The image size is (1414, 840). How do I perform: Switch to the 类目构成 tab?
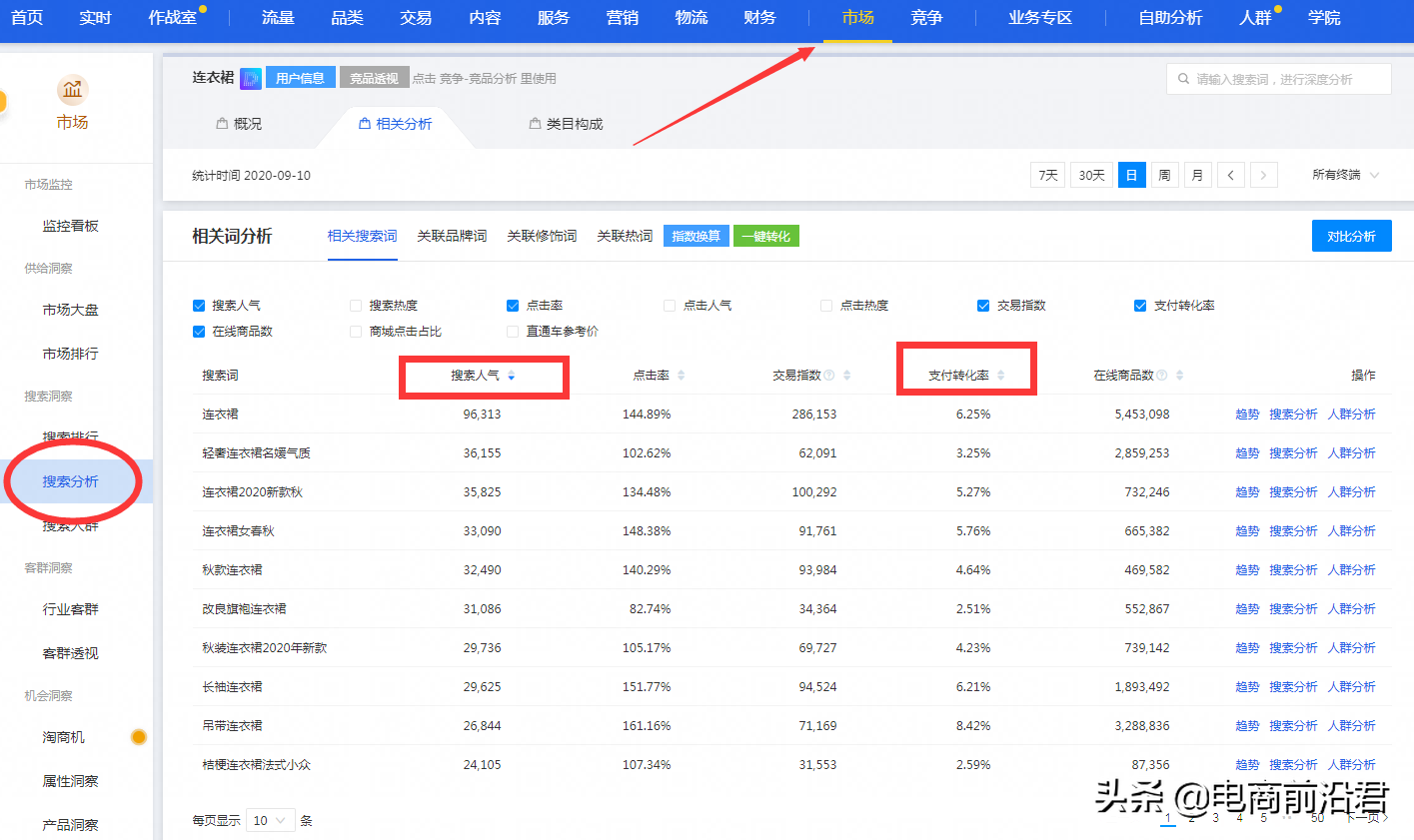(x=566, y=126)
